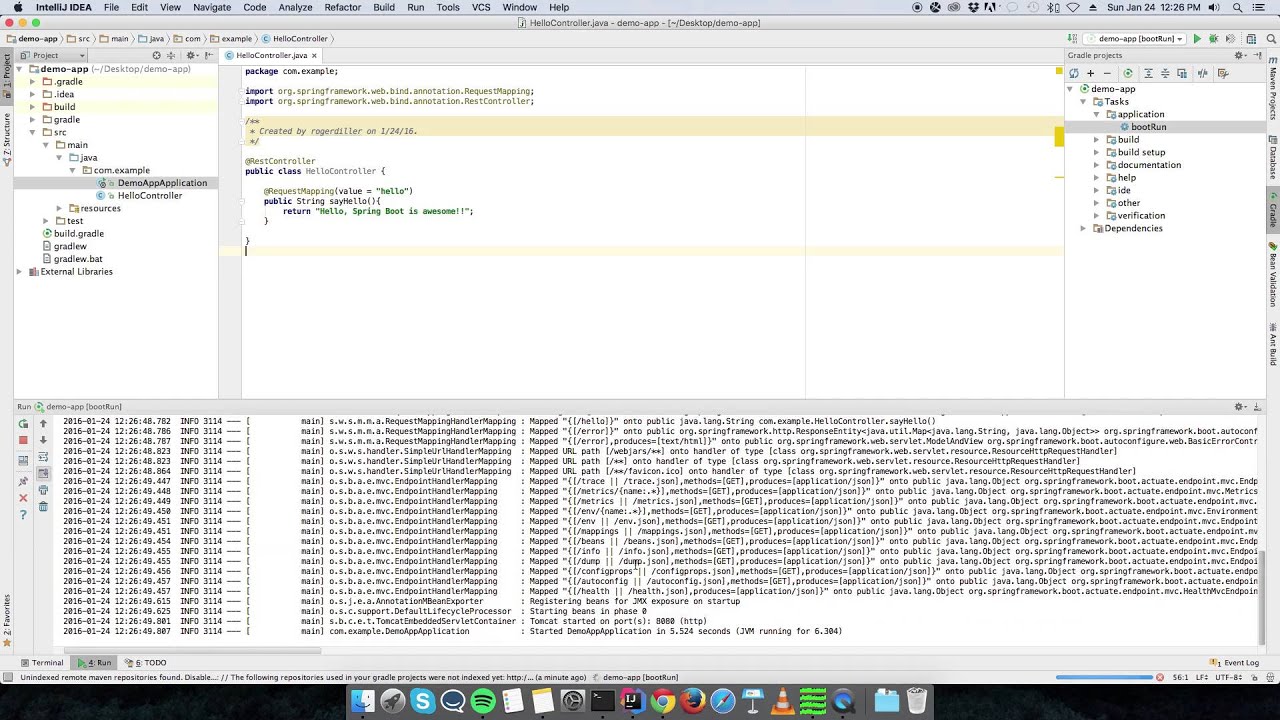Screen dimensions: 1280x720
Task: Select the HelloController.java editor tab
Action: coord(272,56)
